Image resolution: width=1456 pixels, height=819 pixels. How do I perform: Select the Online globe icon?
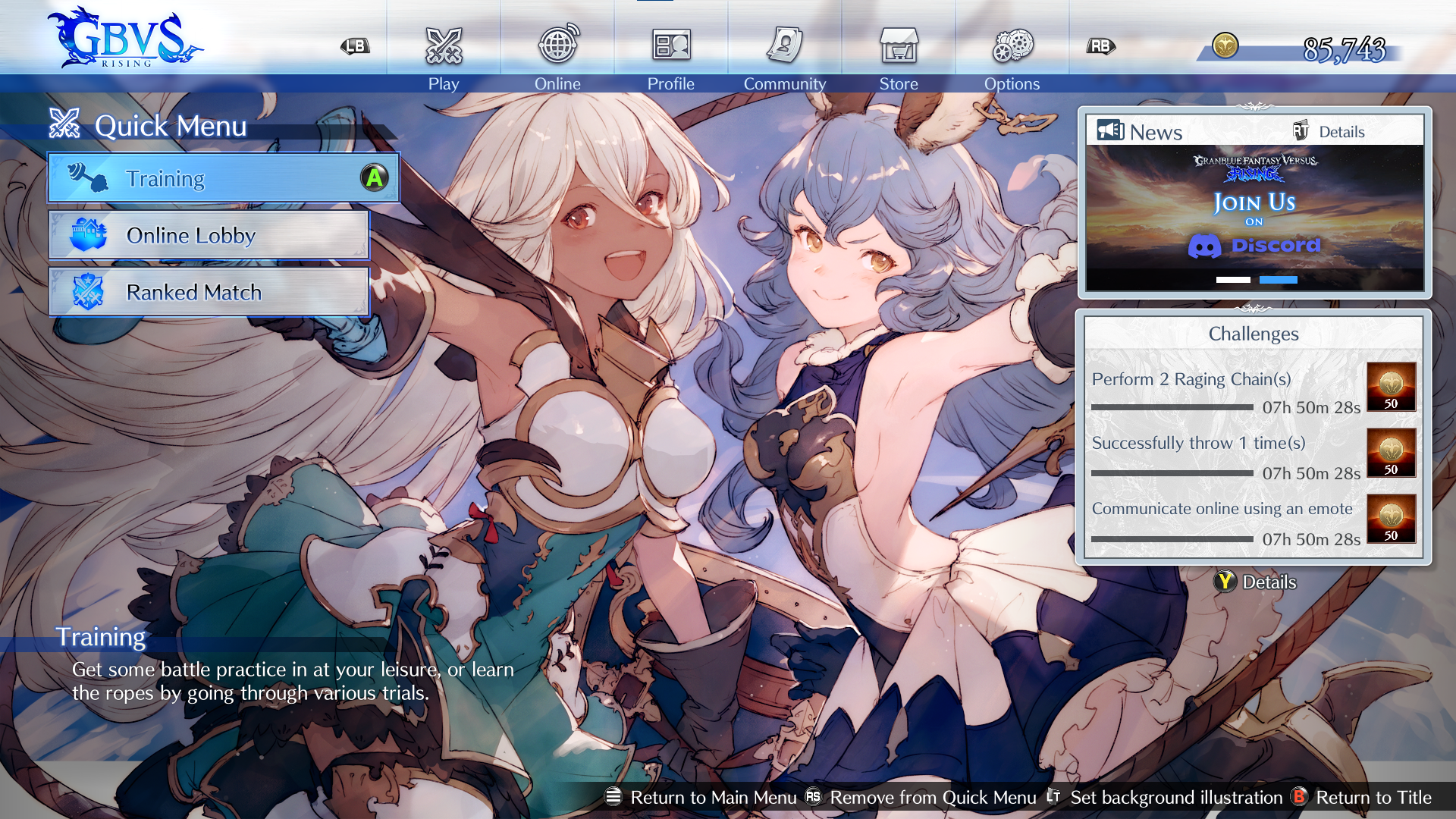tap(558, 44)
